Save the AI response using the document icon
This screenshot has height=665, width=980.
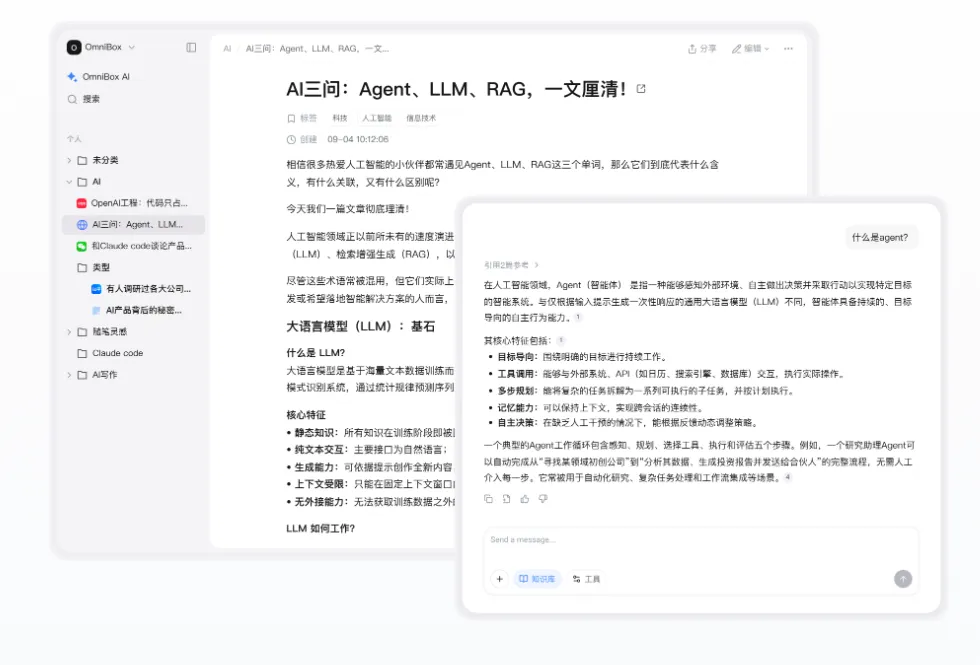(x=506, y=498)
